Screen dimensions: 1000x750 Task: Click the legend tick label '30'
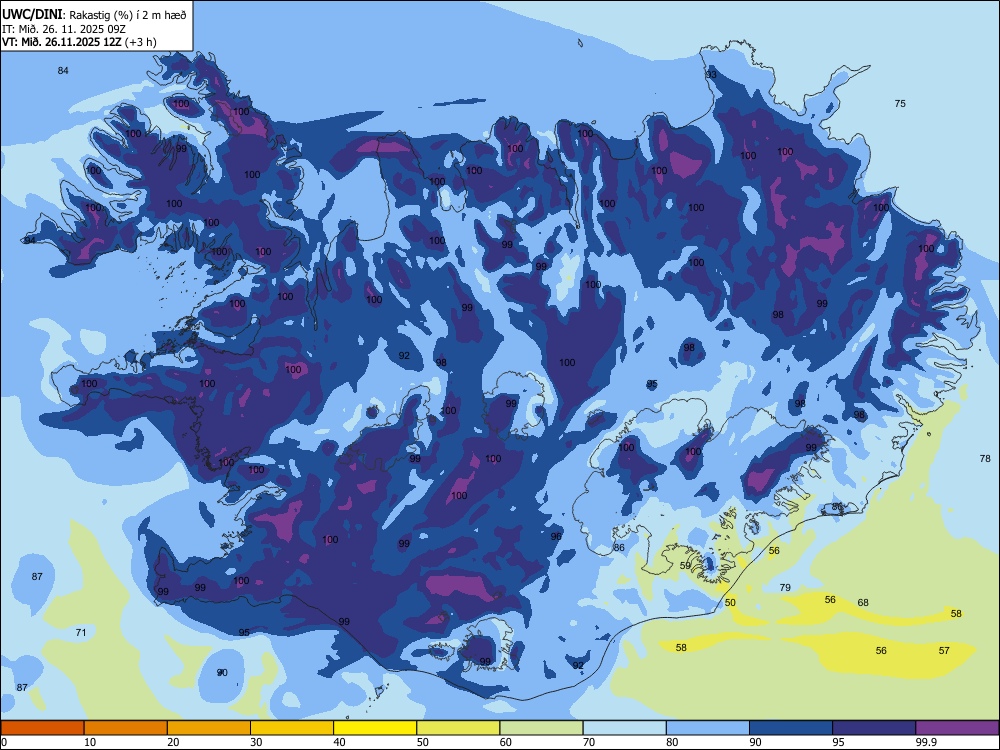pos(256,742)
